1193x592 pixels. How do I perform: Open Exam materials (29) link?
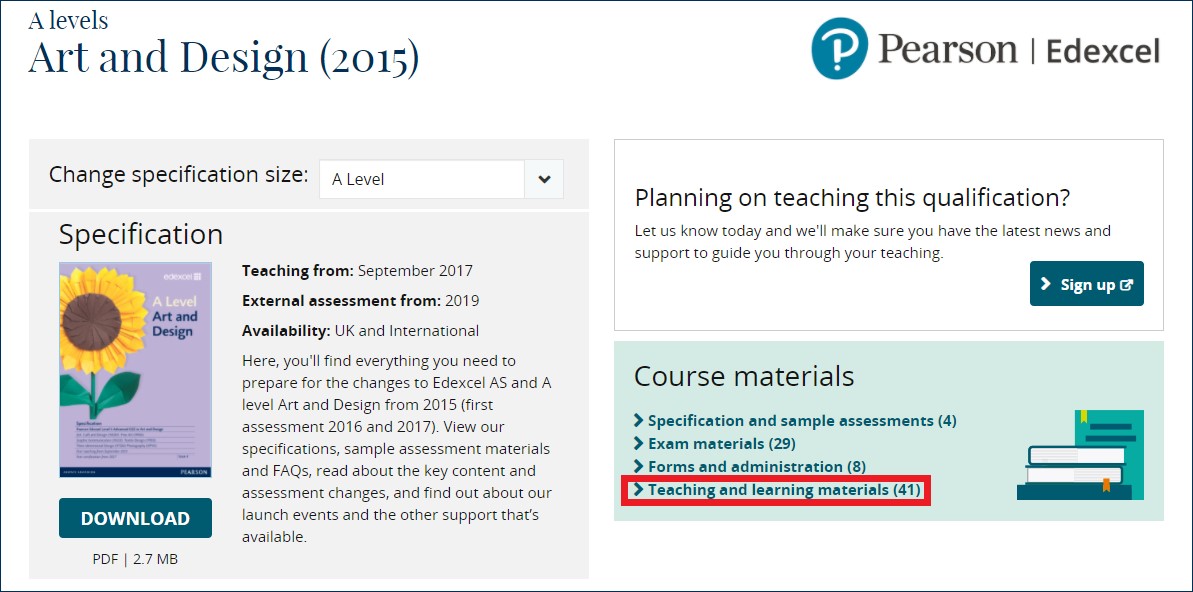point(721,443)
